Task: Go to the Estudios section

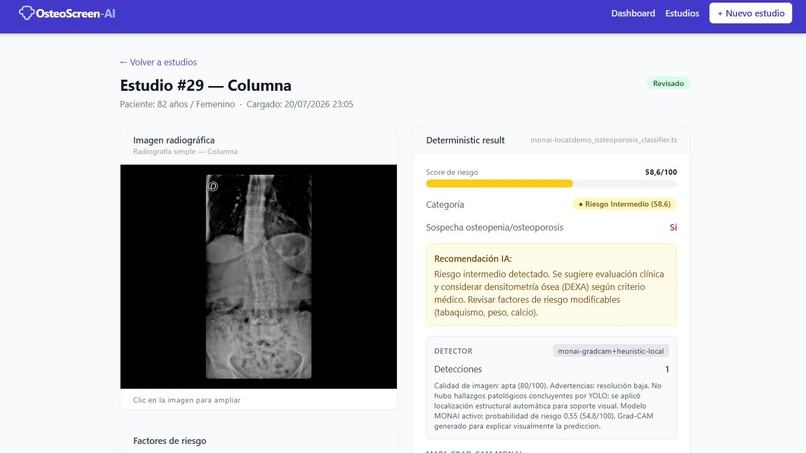Action: click(x=682, y=13)
